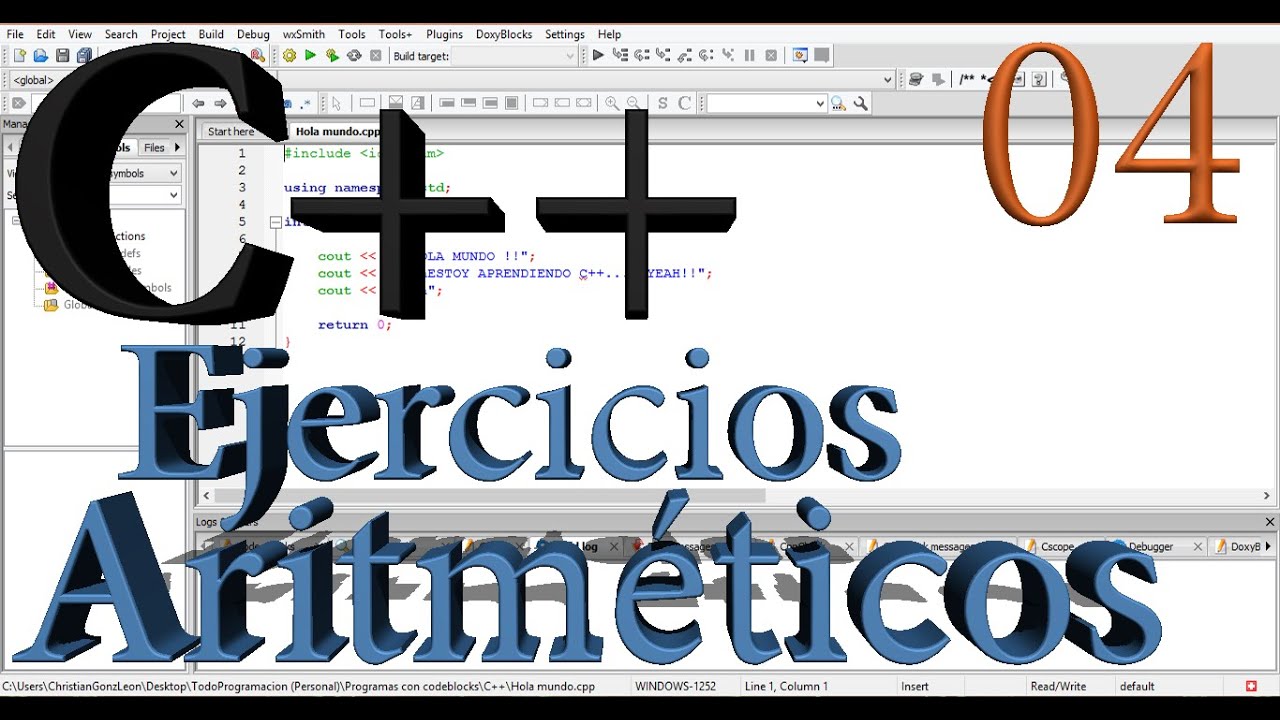Click the 'return 0;' code line
The width and height of the screenshot is (1280, 720).
(x=355, y=325)
